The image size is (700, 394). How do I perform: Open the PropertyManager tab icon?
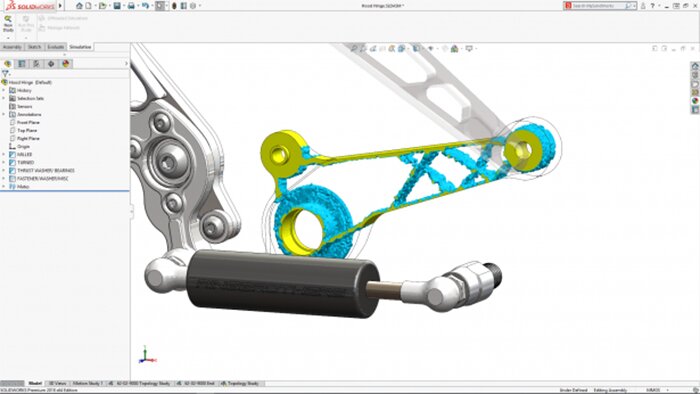tap(22, 64)
